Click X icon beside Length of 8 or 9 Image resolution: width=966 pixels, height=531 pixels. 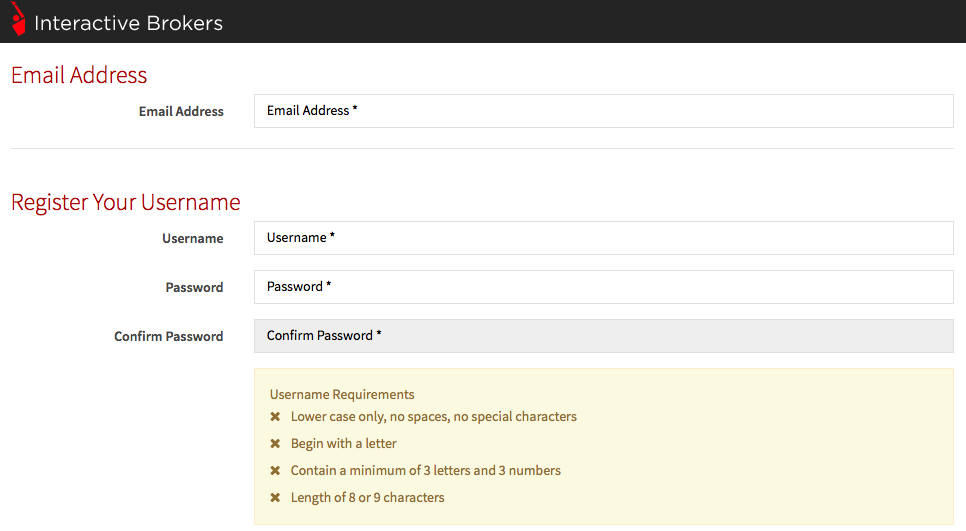(275, 498)
